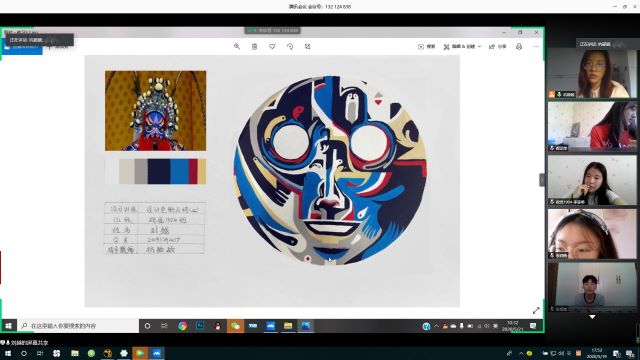This screenshot has width=640, height=360.
Task: Open Start menu on the local bottom taskbar
Action: (x=7, y=353)
